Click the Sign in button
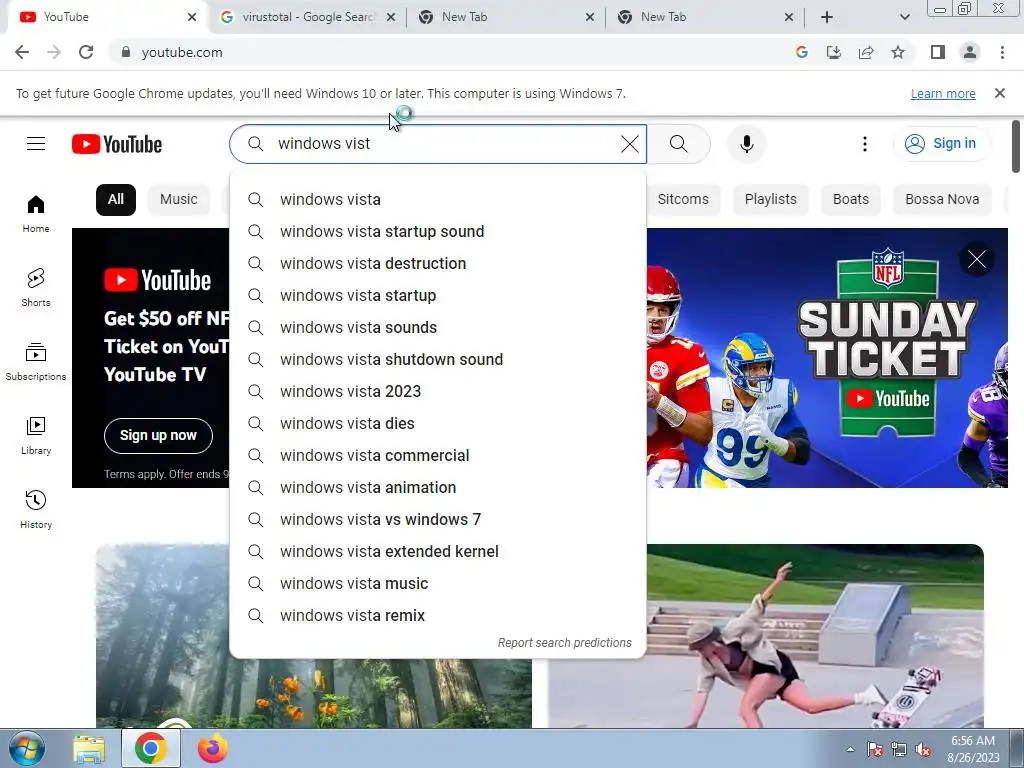The image size is (1024, 768). click(940, 144)
